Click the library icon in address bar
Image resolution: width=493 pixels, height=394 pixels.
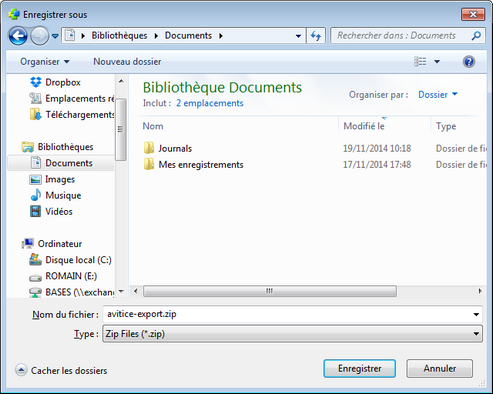[70, 35]
